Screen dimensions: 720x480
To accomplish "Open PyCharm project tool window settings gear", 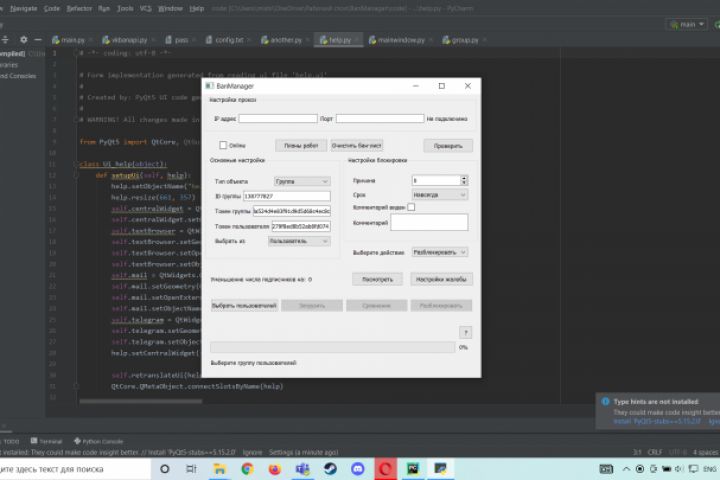I will [23, 40].
